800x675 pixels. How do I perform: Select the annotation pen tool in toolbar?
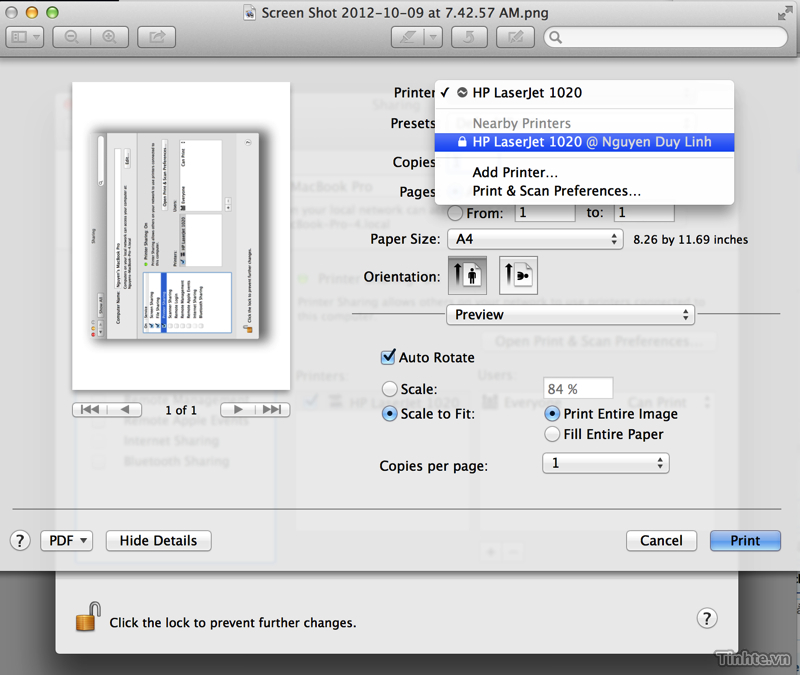pyautogui.click(x=407, y=37)
